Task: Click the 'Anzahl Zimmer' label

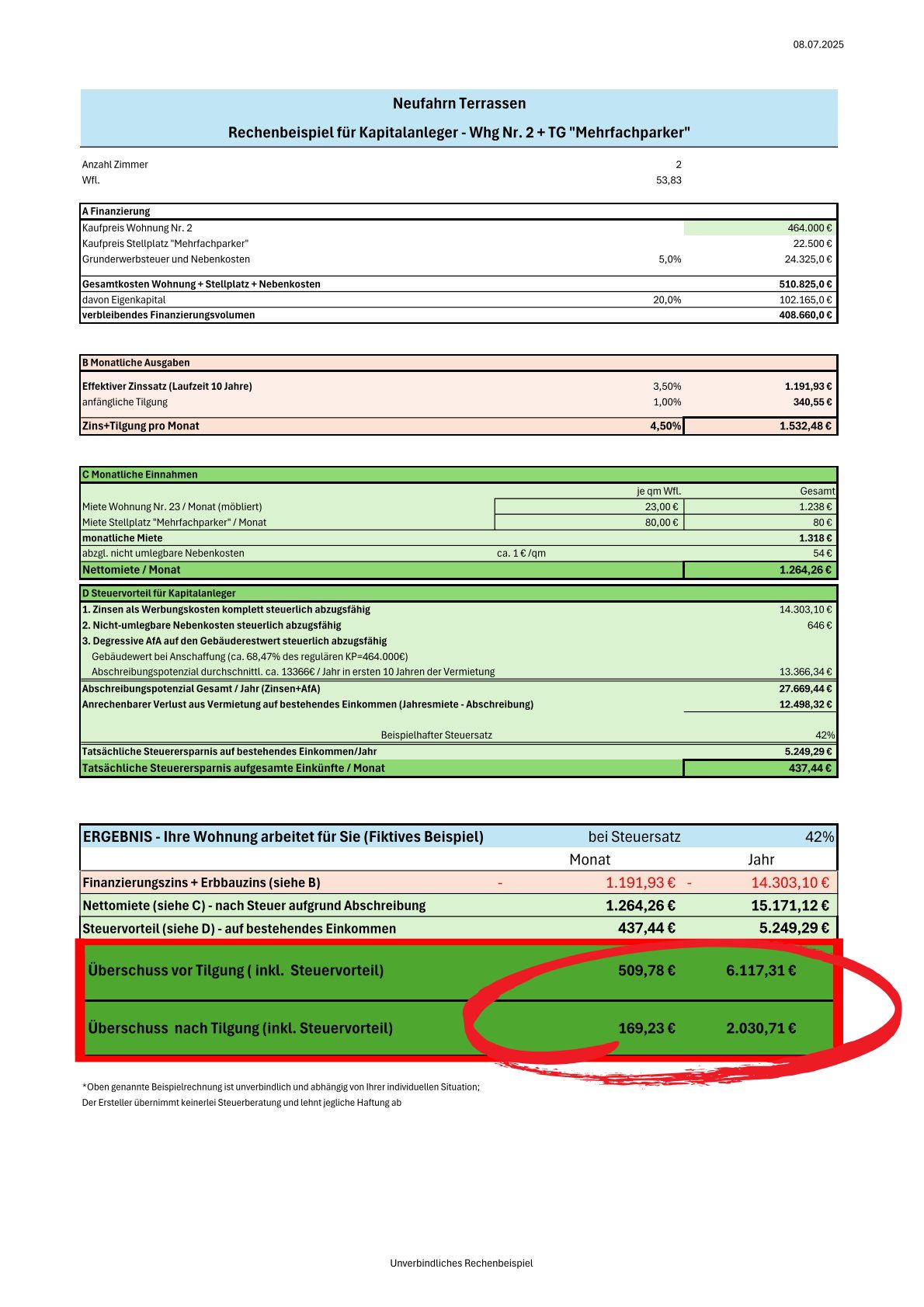Action: [x=115, y=165]
